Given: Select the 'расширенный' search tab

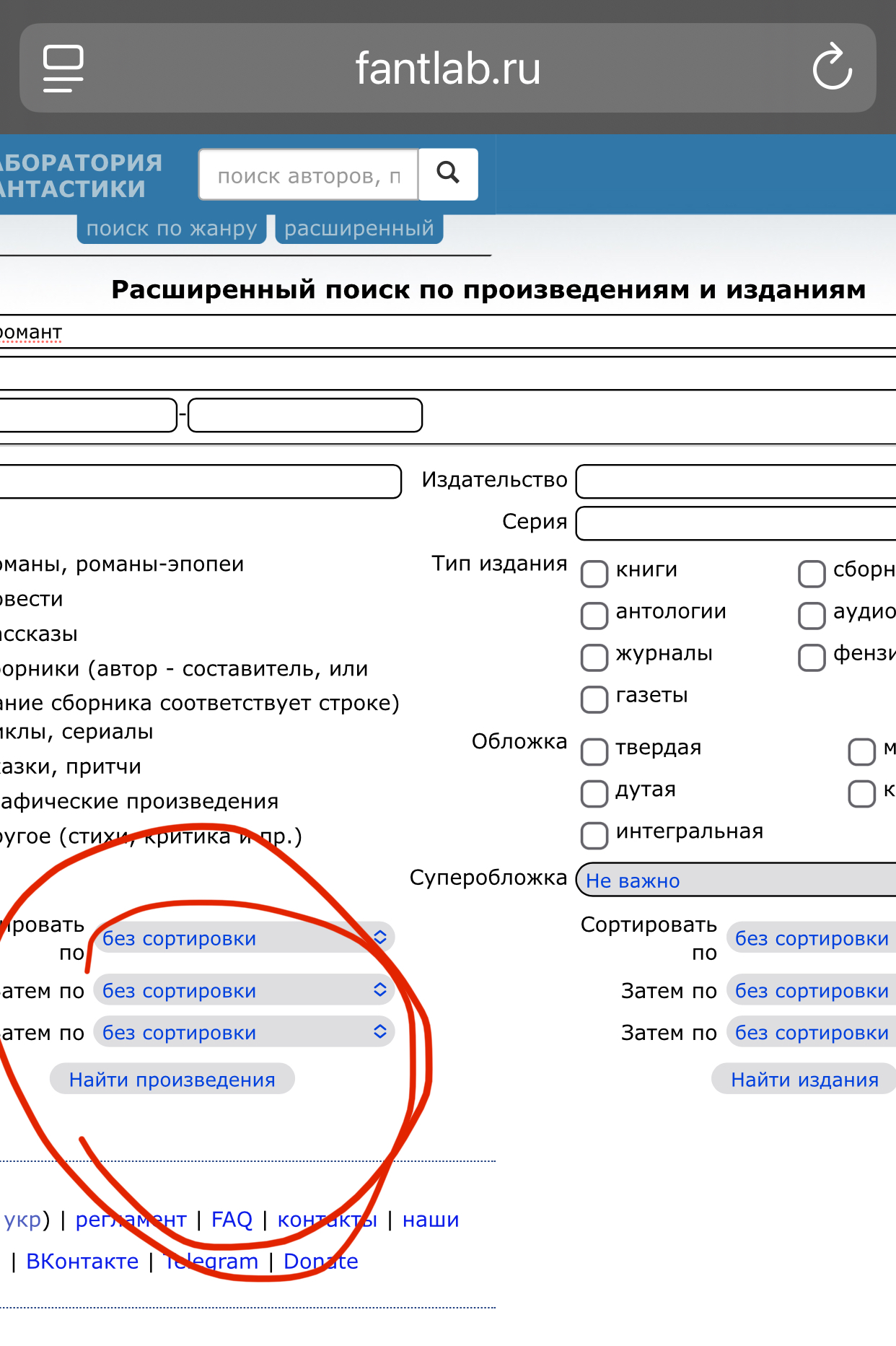Looking at the screenshot, I should [x=359, y=229].
